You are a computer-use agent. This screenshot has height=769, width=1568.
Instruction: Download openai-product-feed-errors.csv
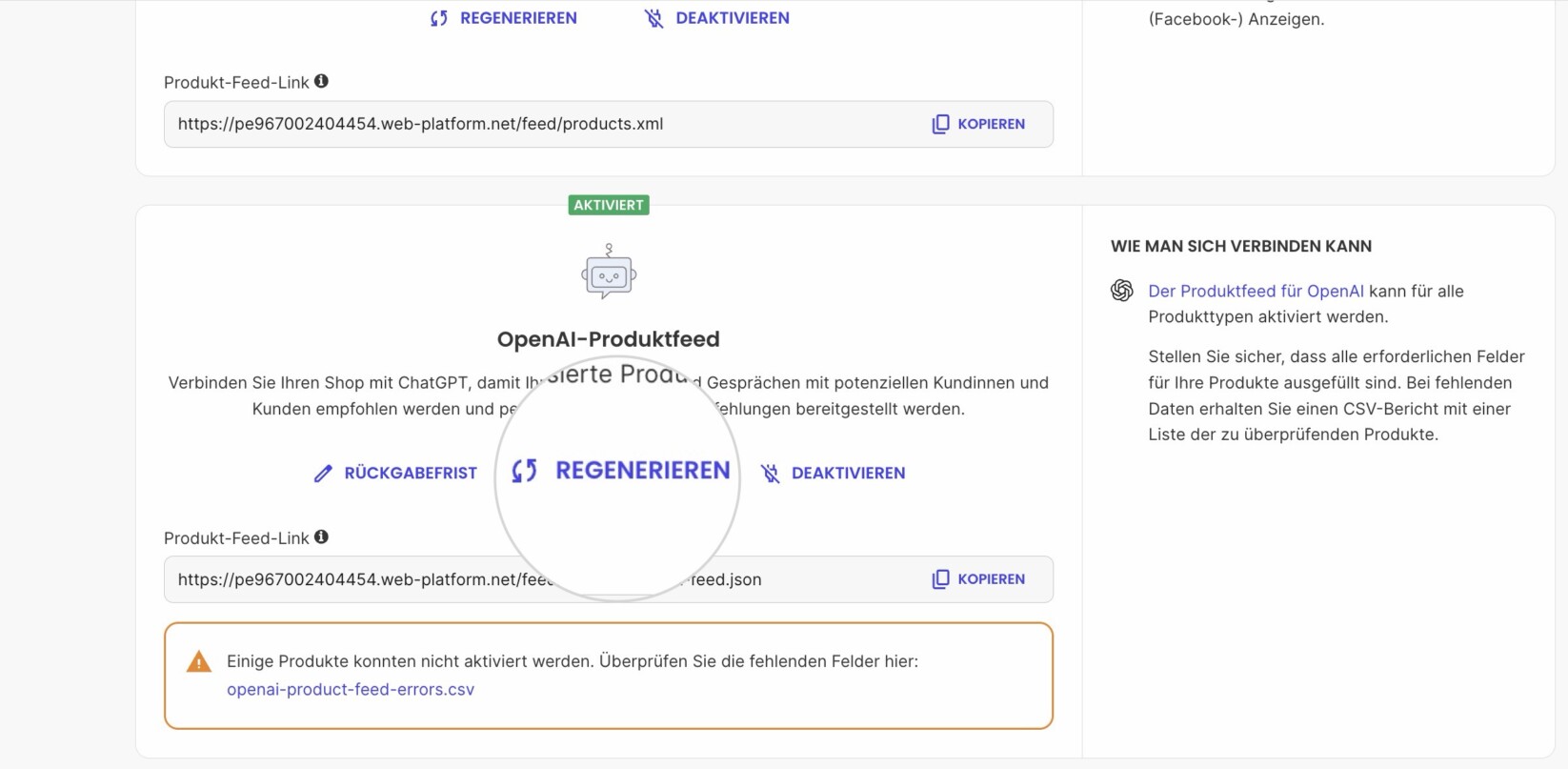[351, 689]
